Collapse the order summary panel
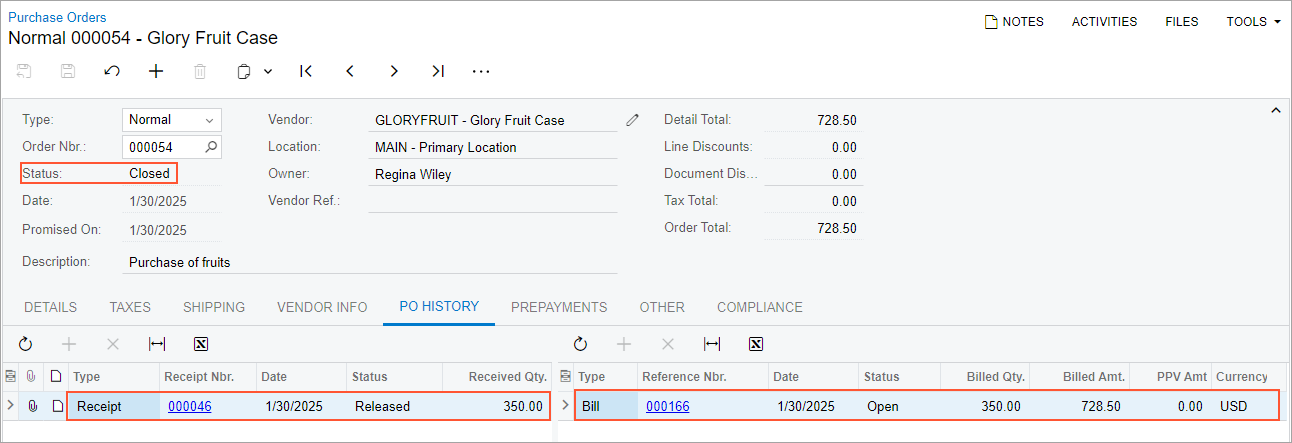Viewport: 1292px width, 443px height. [1275, 111]
